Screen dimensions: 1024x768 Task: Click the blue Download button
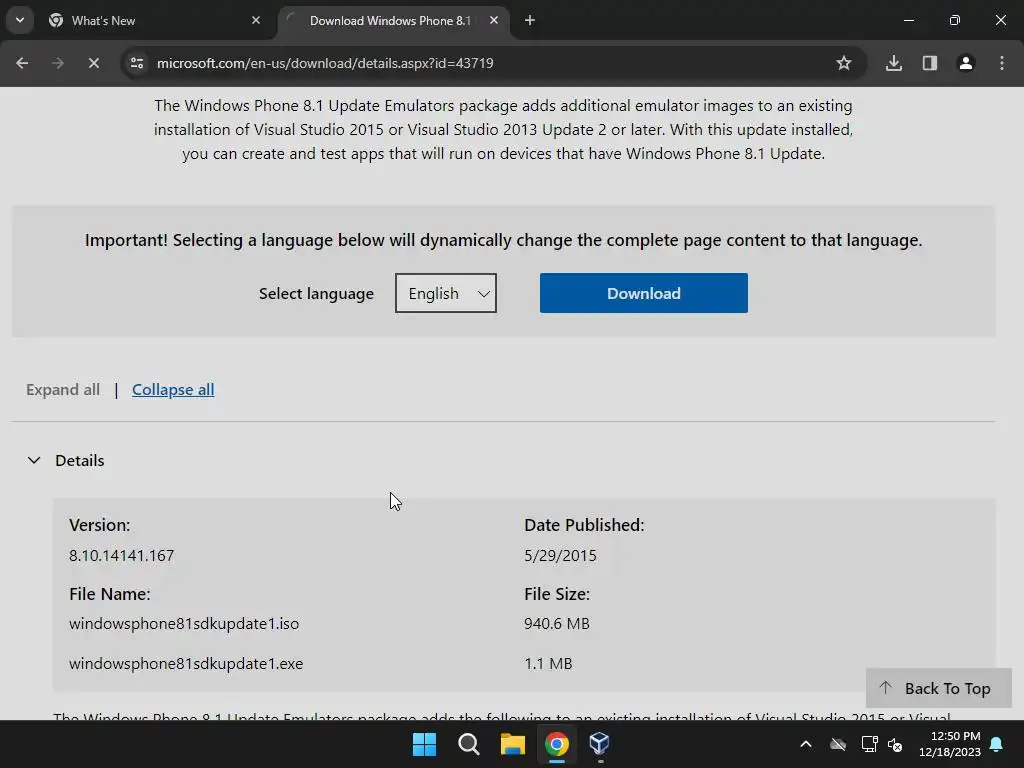(643, 293)
